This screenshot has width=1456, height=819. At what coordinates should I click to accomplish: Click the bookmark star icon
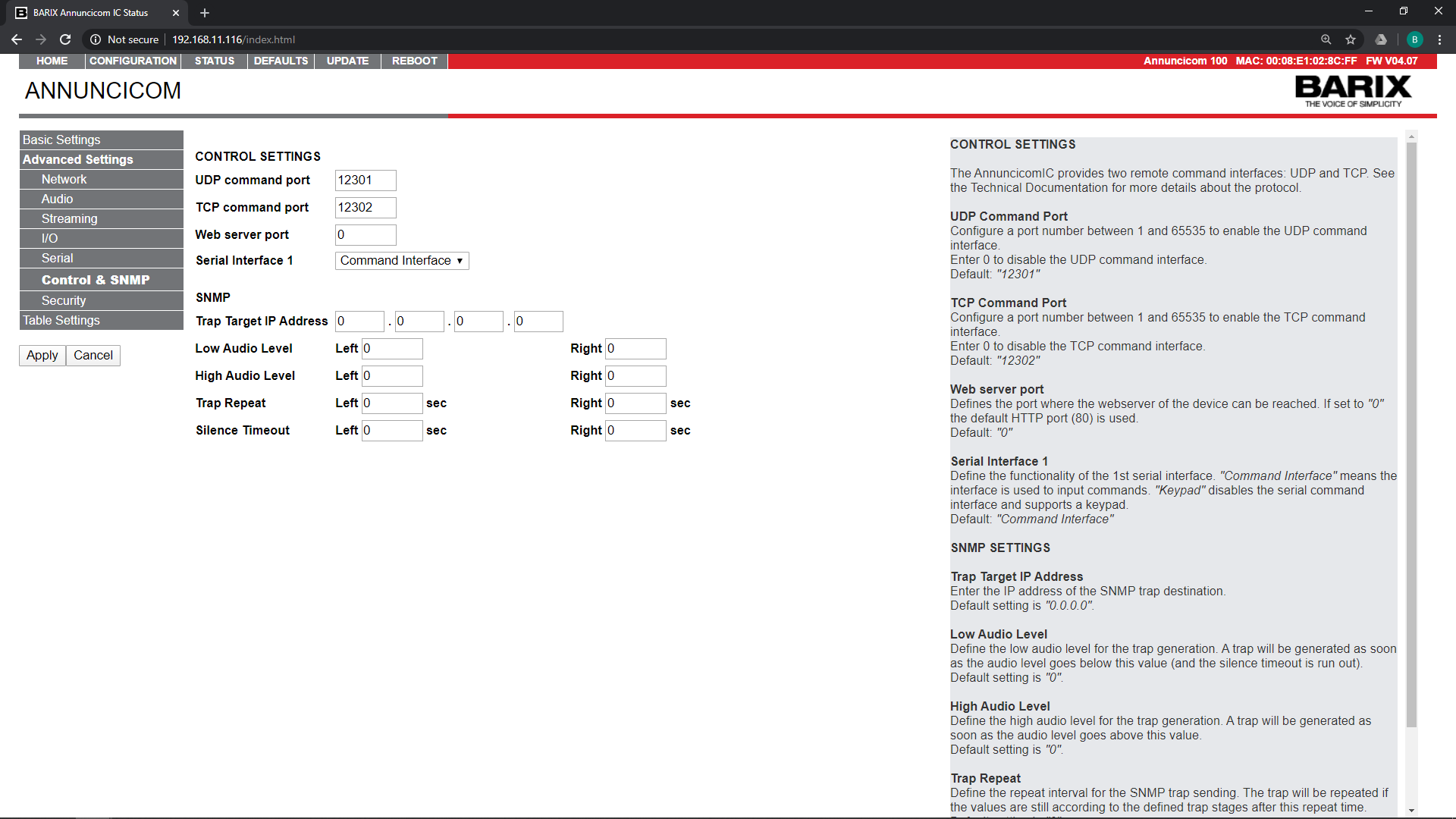click(x=1351, y=39)
